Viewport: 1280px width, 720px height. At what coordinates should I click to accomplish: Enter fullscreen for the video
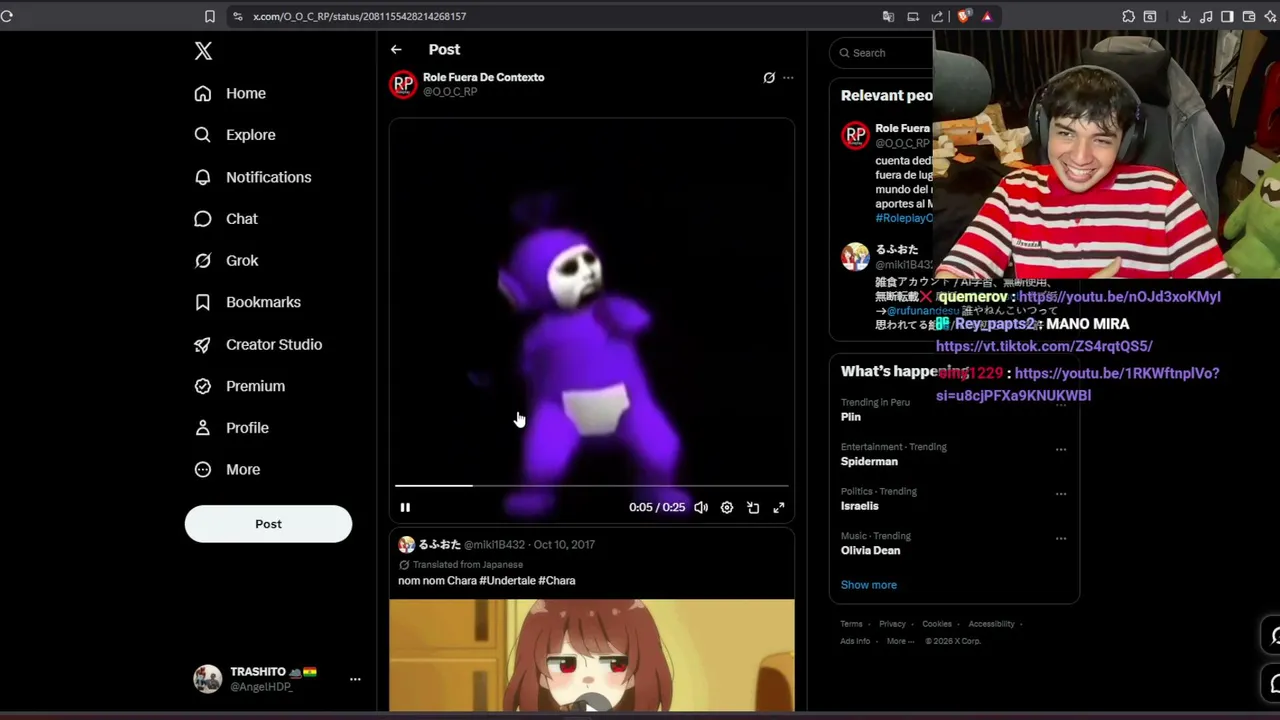779,507
